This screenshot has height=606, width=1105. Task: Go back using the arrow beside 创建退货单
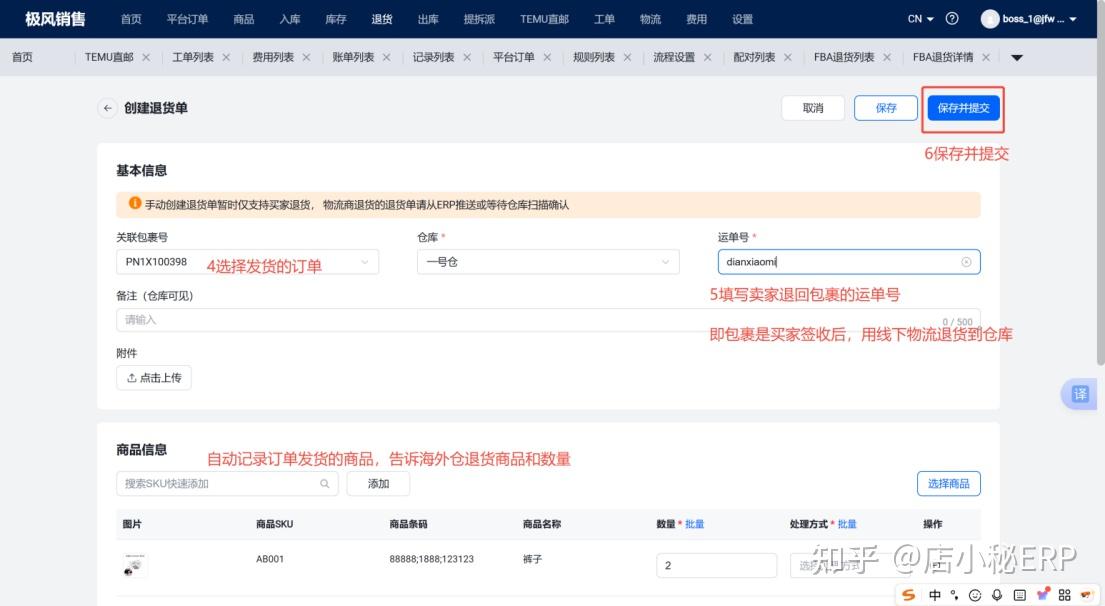tap(107, 108)
